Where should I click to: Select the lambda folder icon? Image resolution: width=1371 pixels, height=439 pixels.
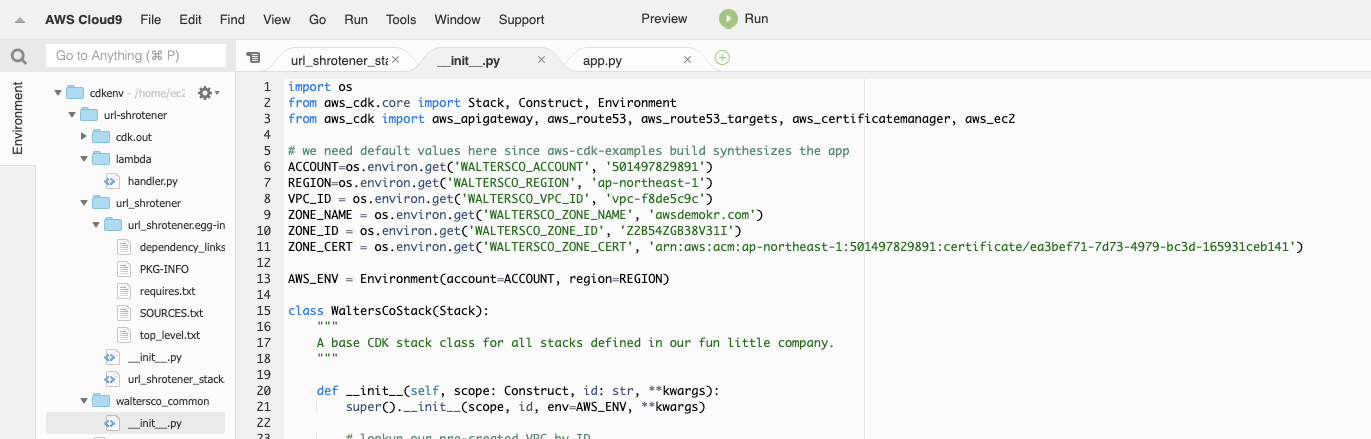point(100,159)
